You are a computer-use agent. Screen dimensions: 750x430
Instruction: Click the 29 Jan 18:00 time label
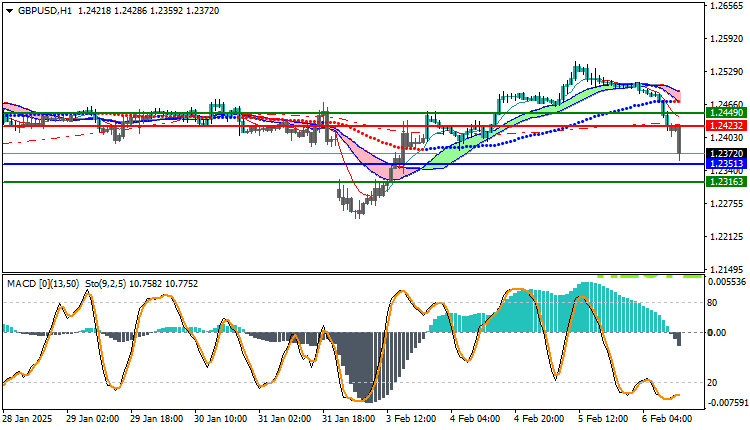point(156,419)
